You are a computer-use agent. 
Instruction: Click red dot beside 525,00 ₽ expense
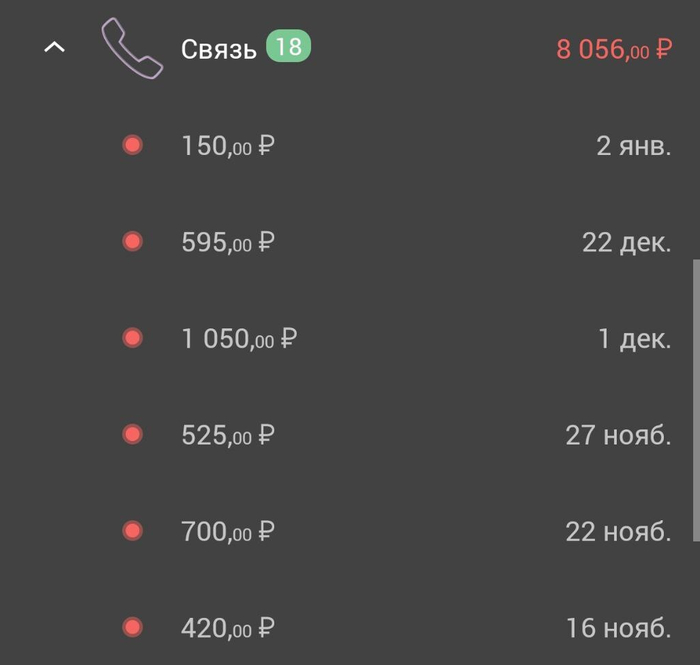132,435
